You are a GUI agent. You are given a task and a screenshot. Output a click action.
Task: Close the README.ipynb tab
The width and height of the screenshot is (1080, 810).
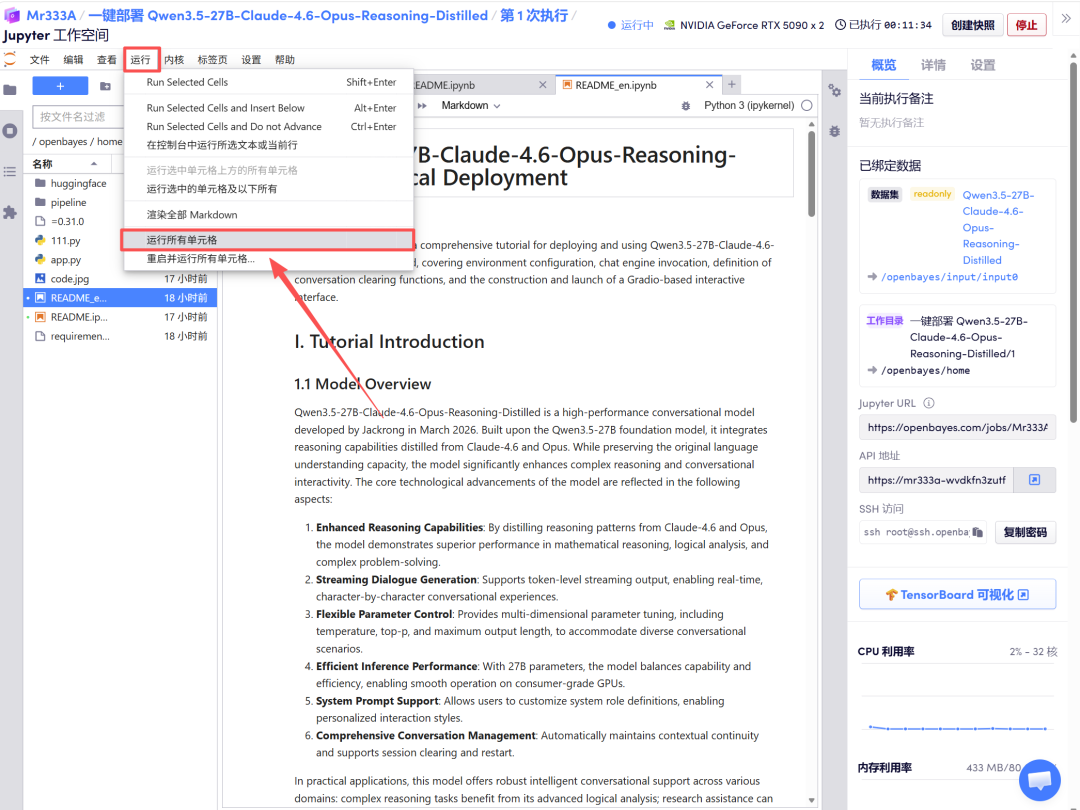(543, 85)
